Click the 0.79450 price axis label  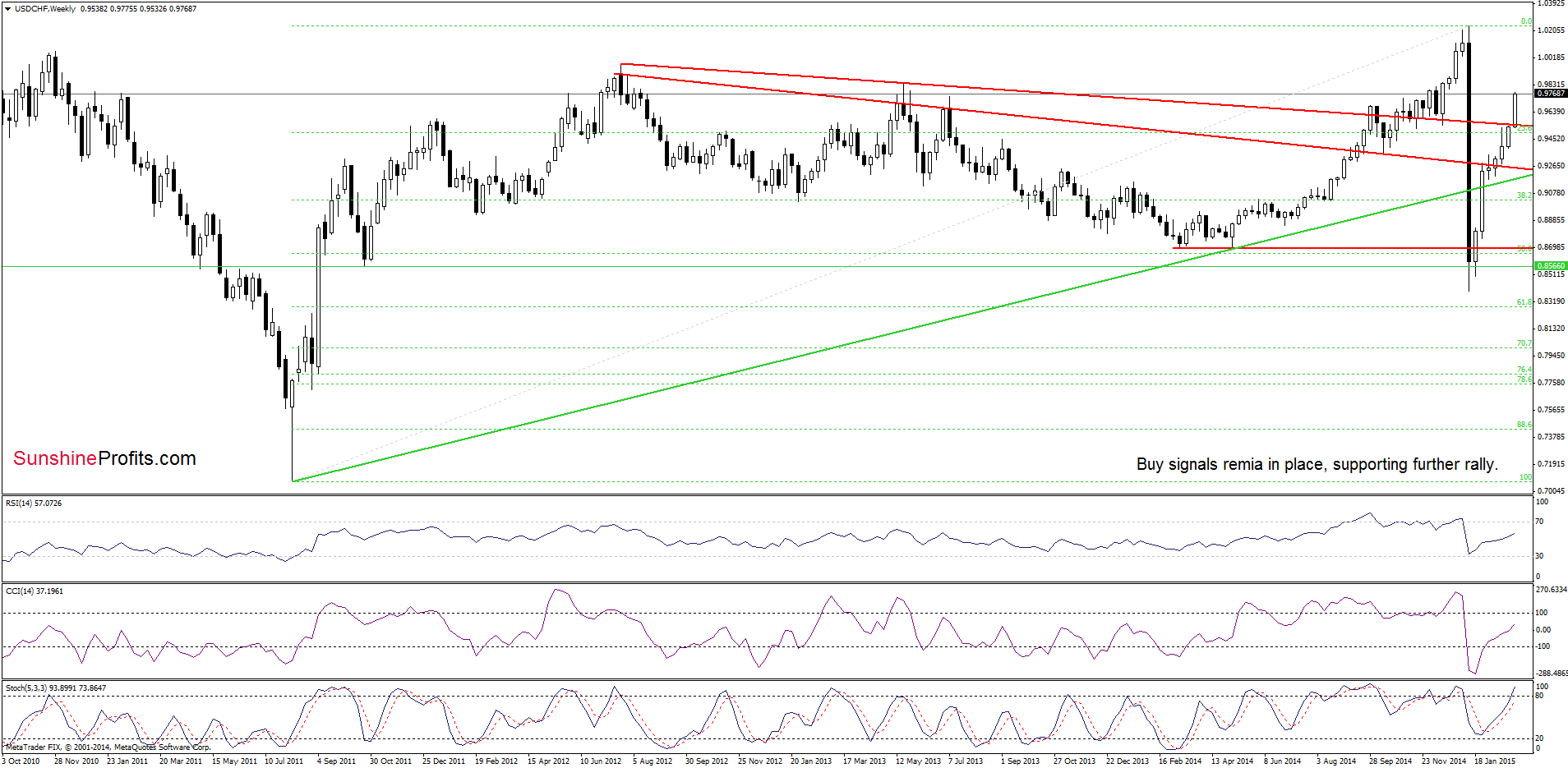1550,356
